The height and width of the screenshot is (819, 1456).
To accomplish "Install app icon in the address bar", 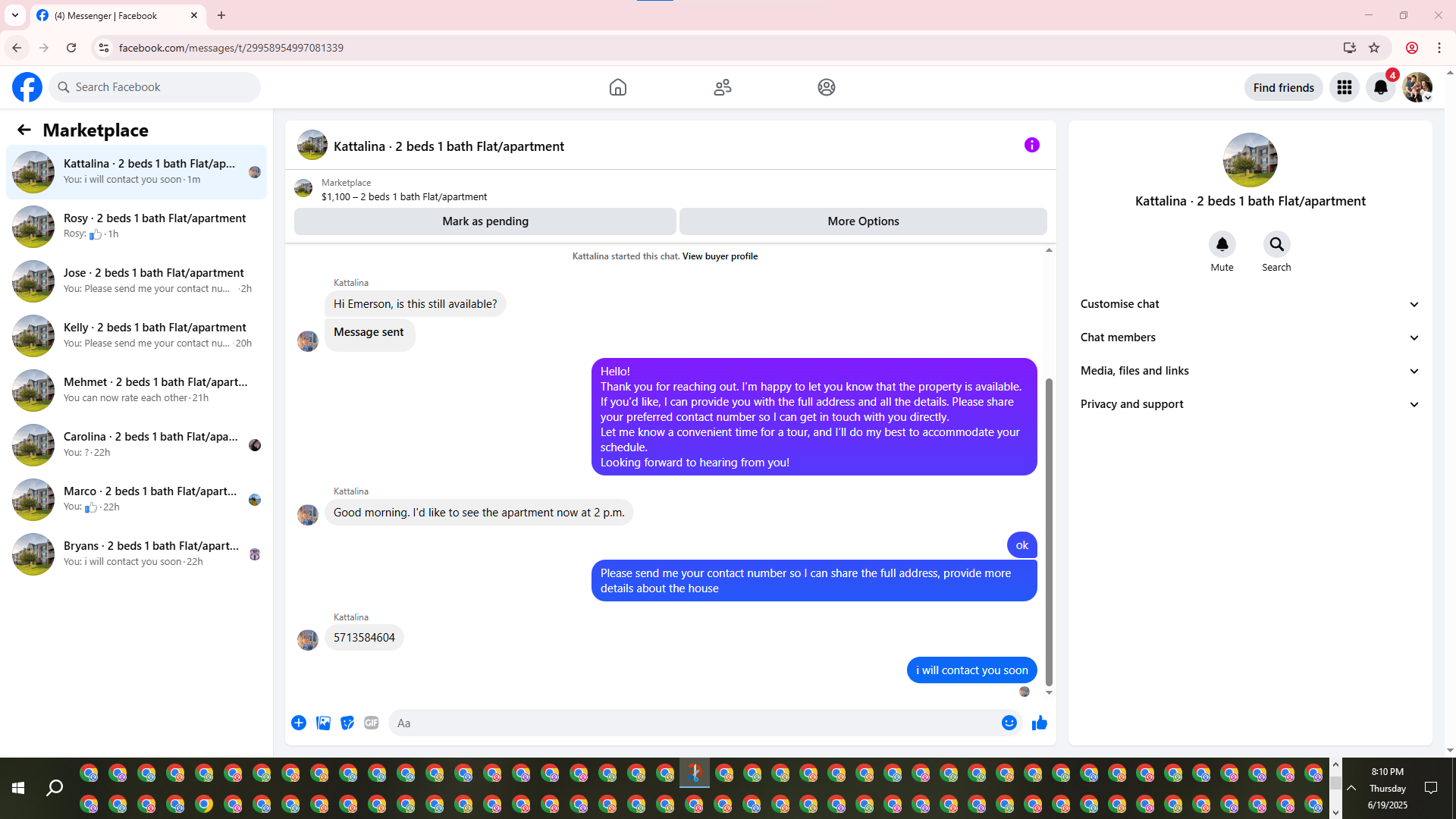I will coord(1350,48).
